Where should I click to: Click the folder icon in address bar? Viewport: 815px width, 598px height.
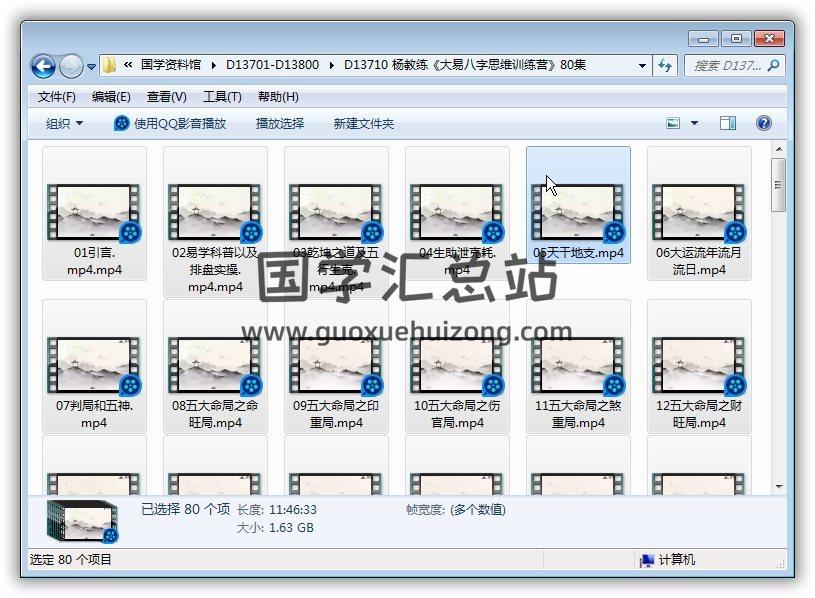[109, 65]
